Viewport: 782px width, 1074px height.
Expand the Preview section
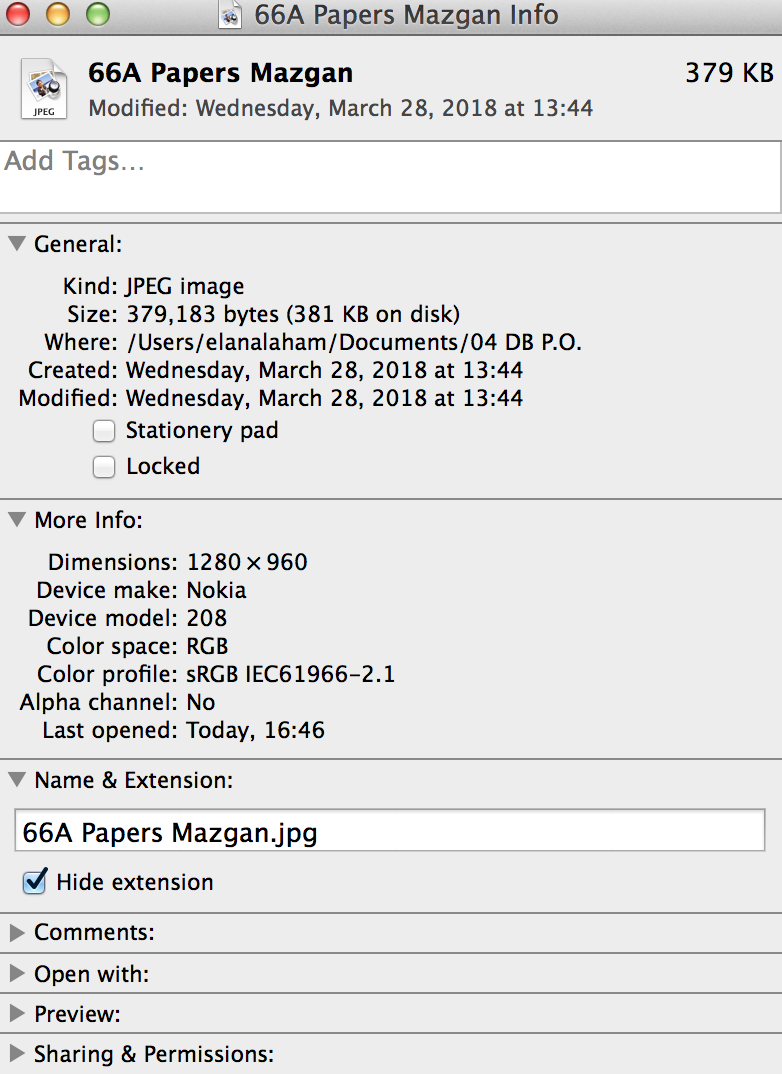pos(17,1013)
